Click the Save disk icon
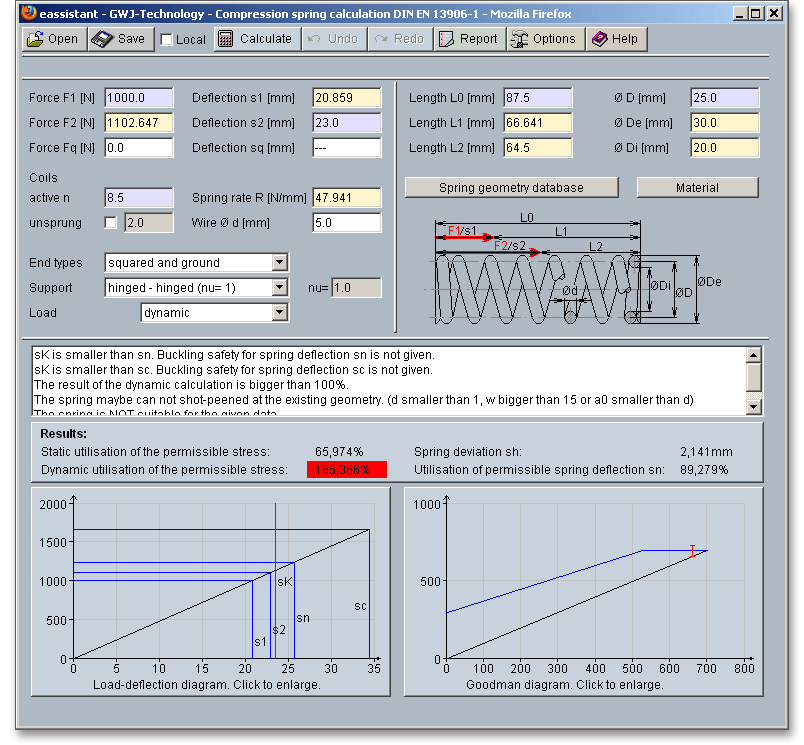Viewport: 804px width, 745px height. pyautogui.click(x=104, y=39)
